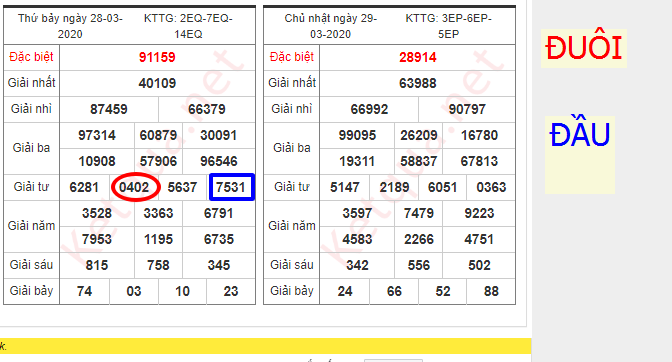Select second prize number 87459

tap(108, 109)
